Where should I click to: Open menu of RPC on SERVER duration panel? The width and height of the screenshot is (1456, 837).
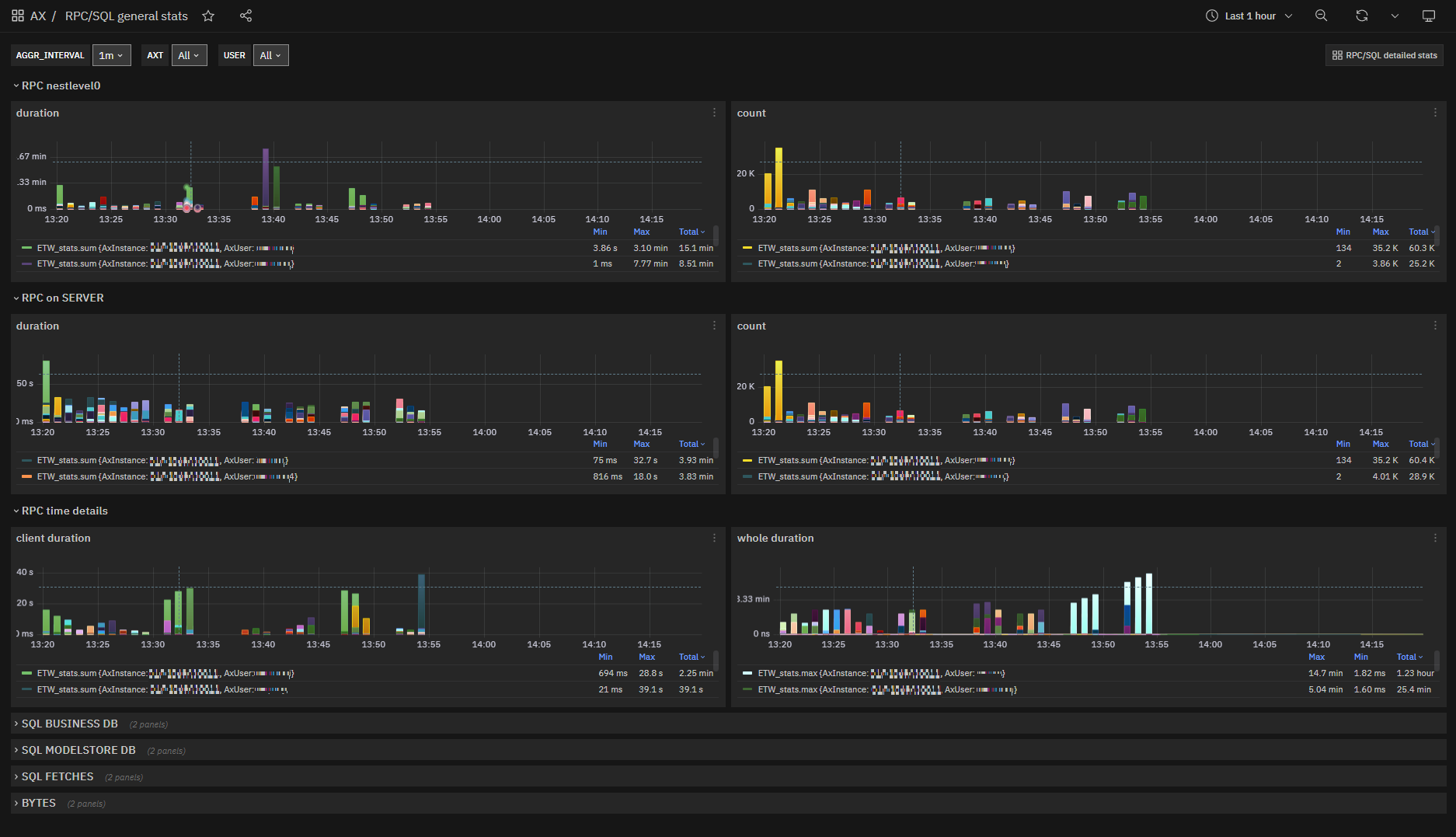(x=714, y=326)
